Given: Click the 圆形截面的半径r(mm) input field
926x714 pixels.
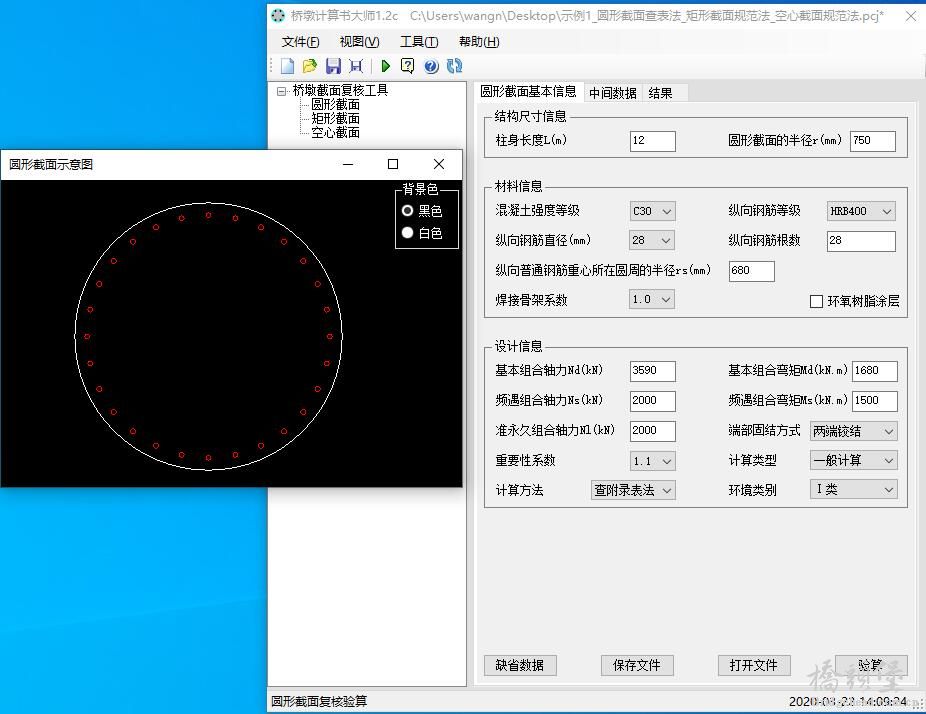Looking at the screenshot, I should coord(873,141).
